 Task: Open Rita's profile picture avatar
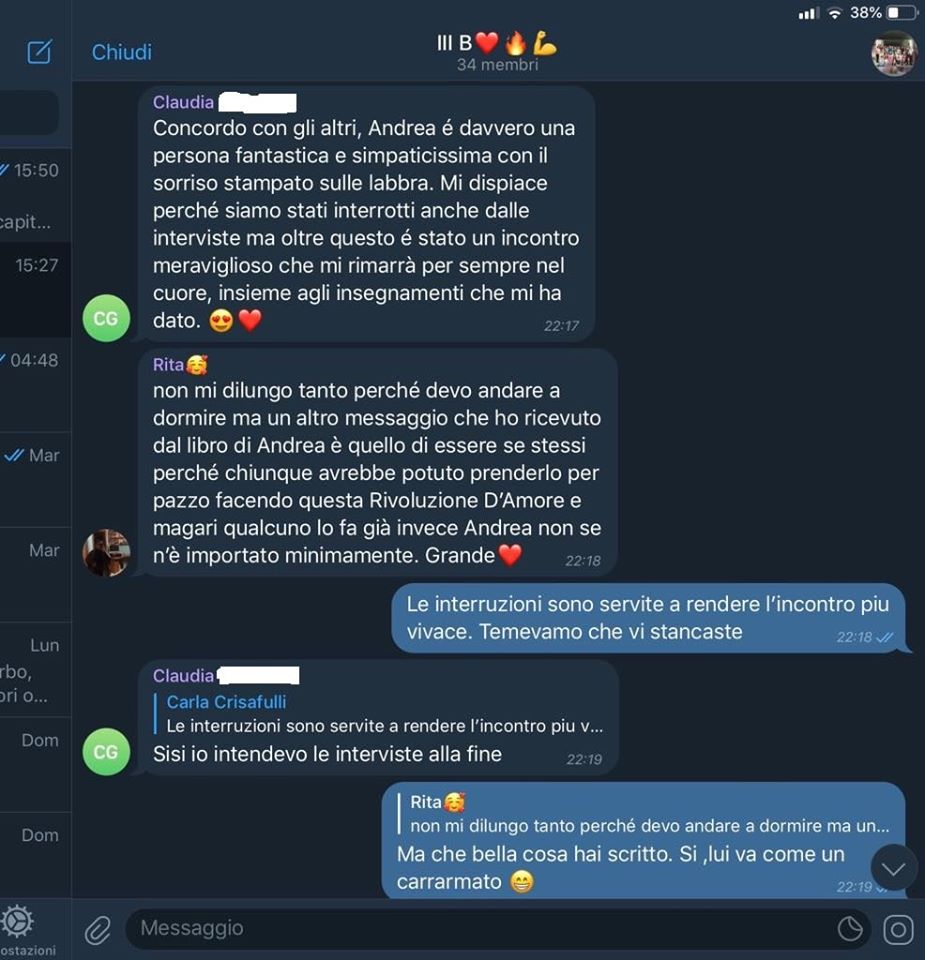click(x=107, y=553)
